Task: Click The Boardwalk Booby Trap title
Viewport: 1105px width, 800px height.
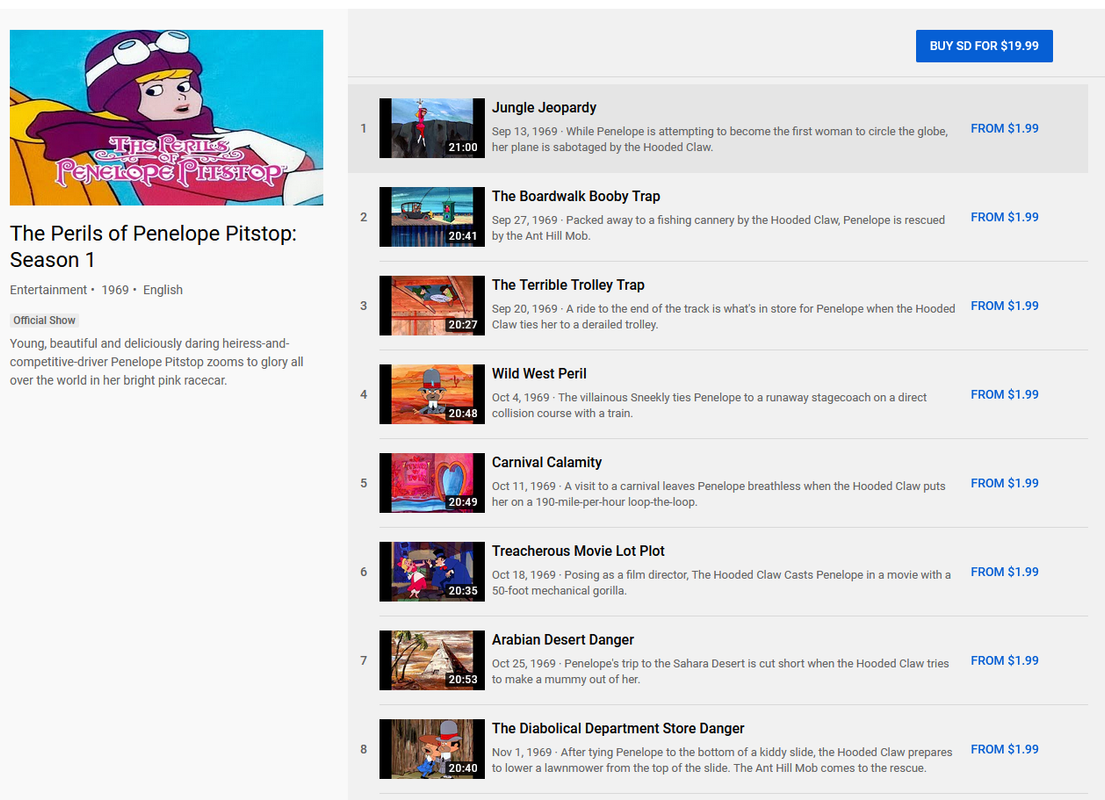Action: (576, 197)
